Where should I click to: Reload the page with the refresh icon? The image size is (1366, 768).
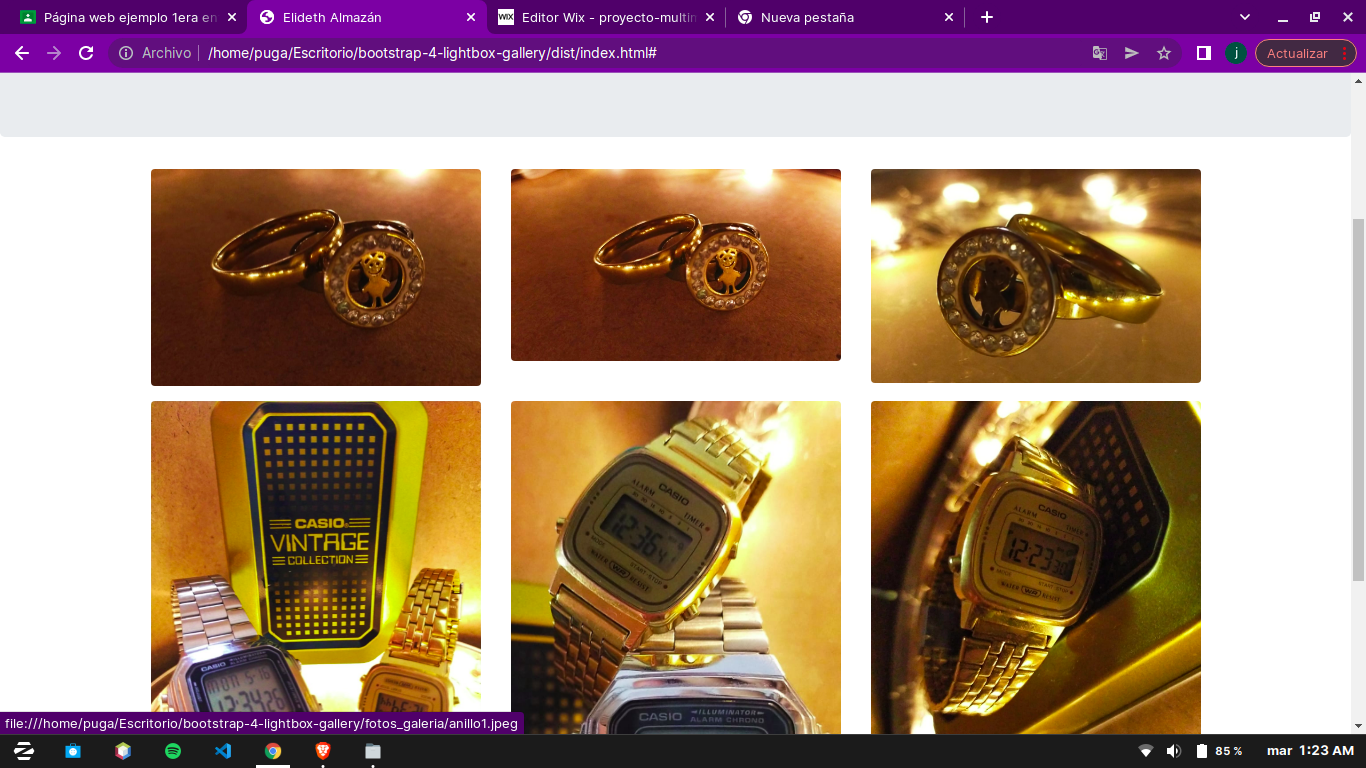coord(86,53)
